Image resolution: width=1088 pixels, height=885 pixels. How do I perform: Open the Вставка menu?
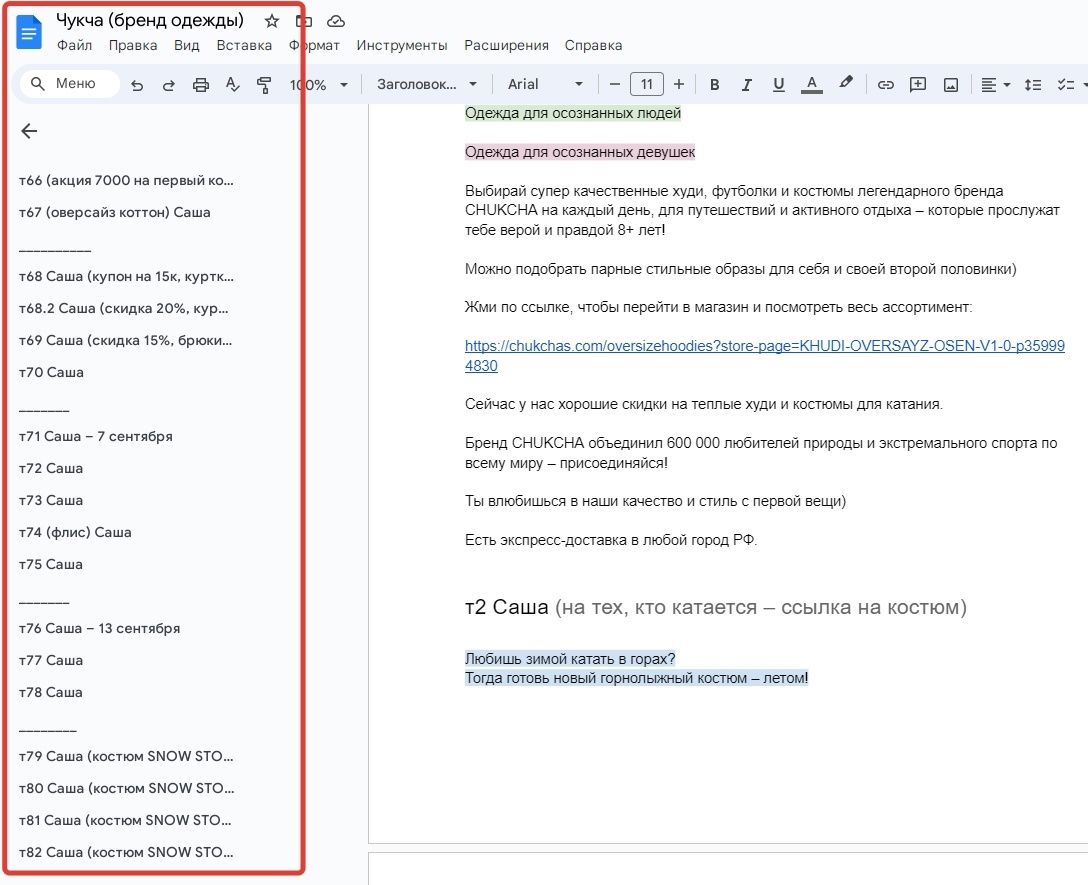point(244,45)
